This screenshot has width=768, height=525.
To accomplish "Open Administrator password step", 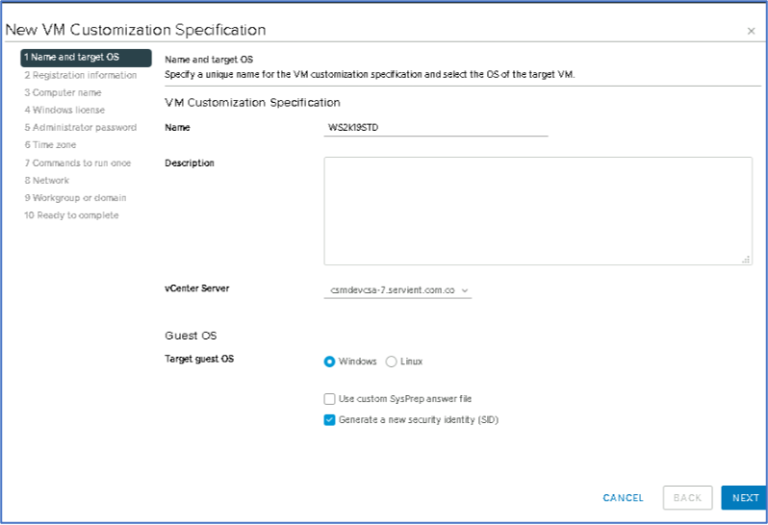I will [80, 128].
